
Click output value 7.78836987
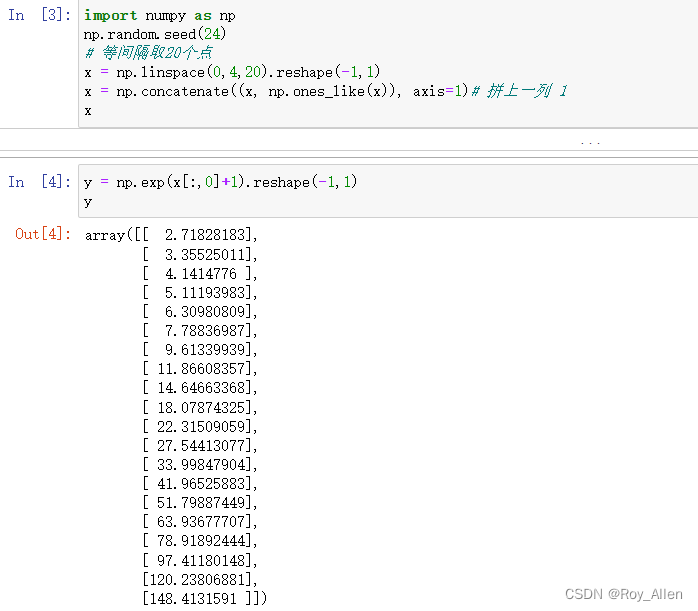click(x=205, y=331)
